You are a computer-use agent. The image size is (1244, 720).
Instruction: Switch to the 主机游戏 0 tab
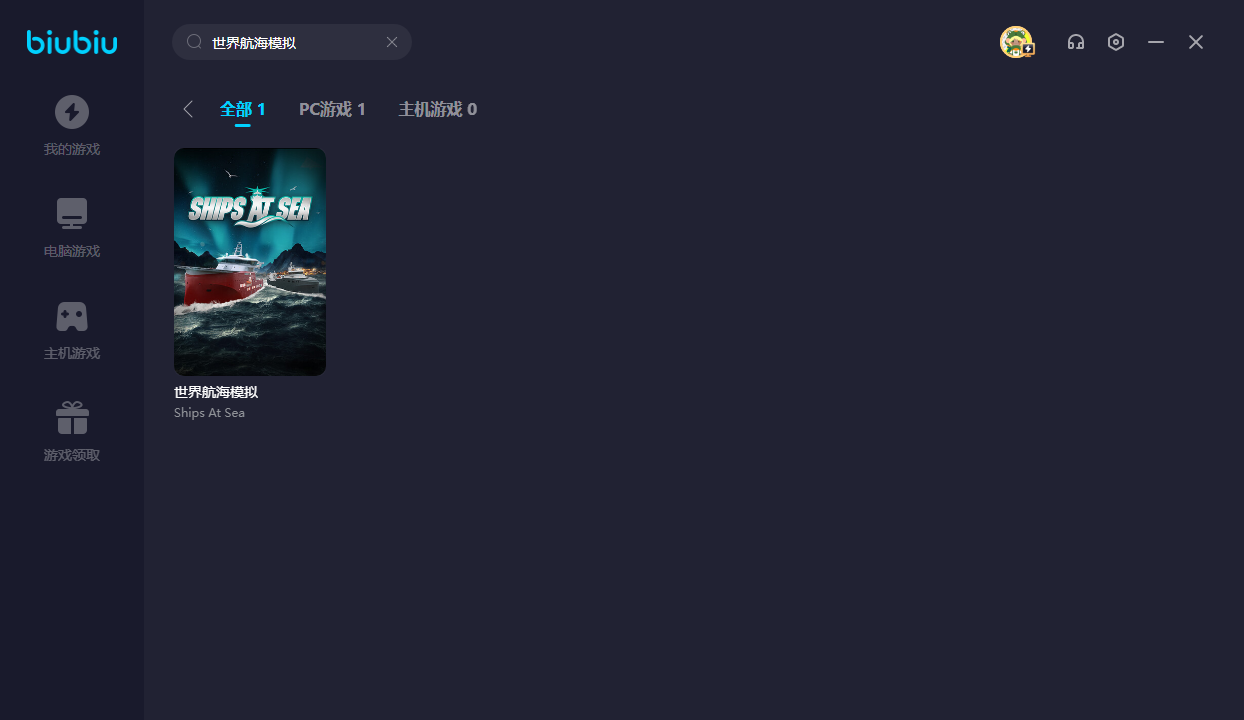pyautogui.click(x=438, y=109)
